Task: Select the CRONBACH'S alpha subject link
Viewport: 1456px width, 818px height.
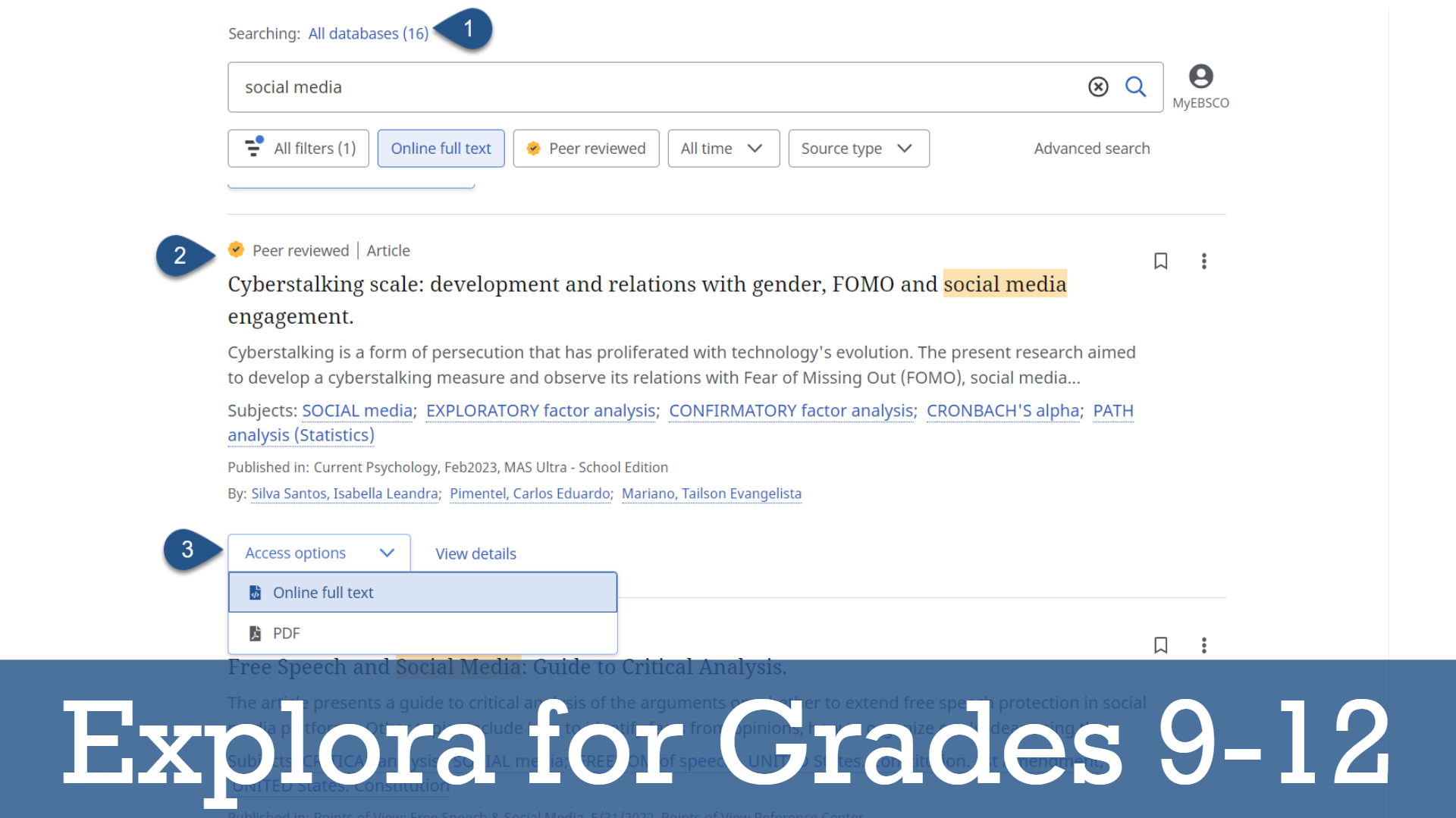Action: coord(1003,411)
